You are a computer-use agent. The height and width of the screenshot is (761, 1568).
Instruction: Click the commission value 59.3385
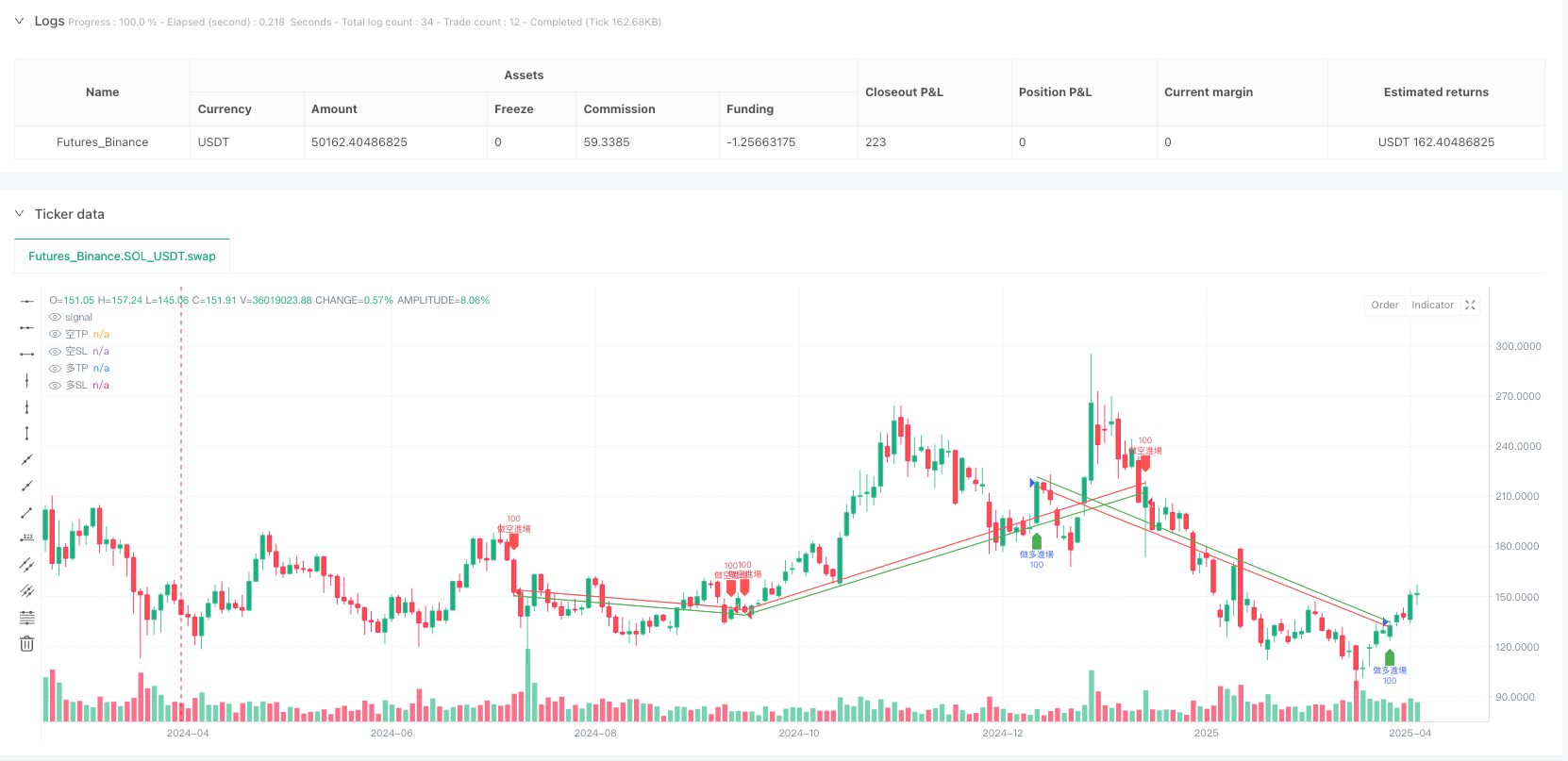(607, 142)
